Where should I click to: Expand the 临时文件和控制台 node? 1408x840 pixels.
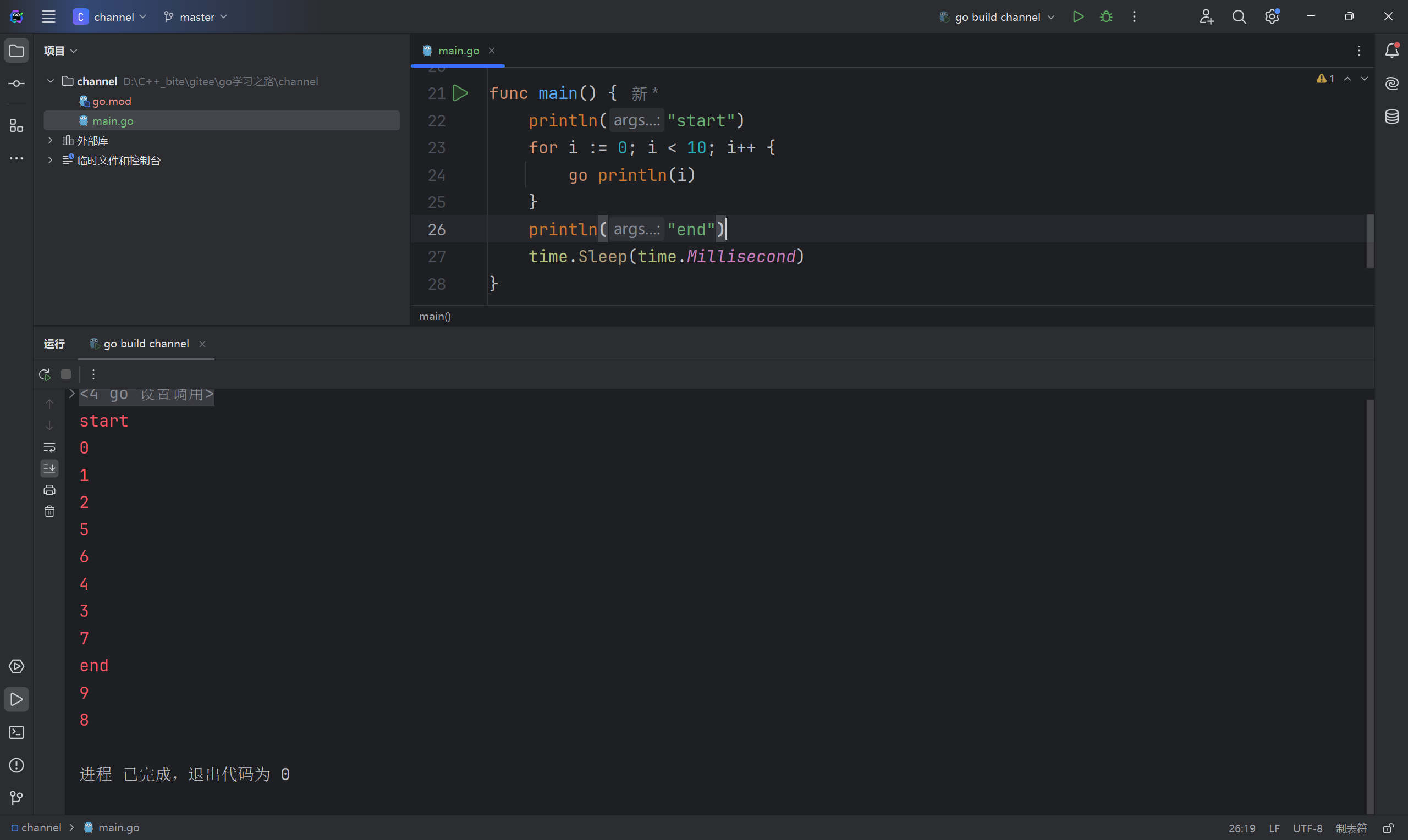pos(51,160)
